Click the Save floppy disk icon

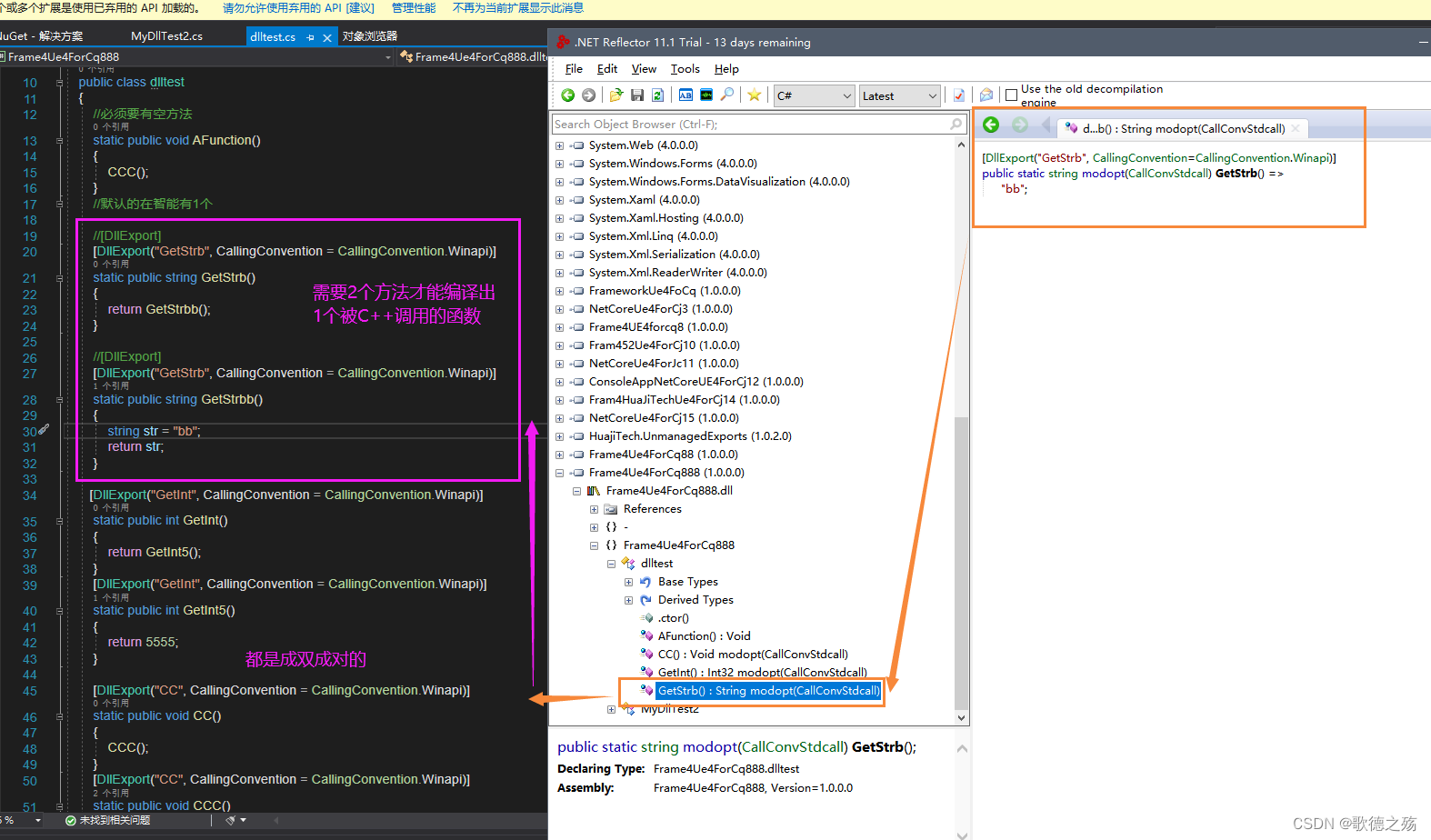(637, 95)
